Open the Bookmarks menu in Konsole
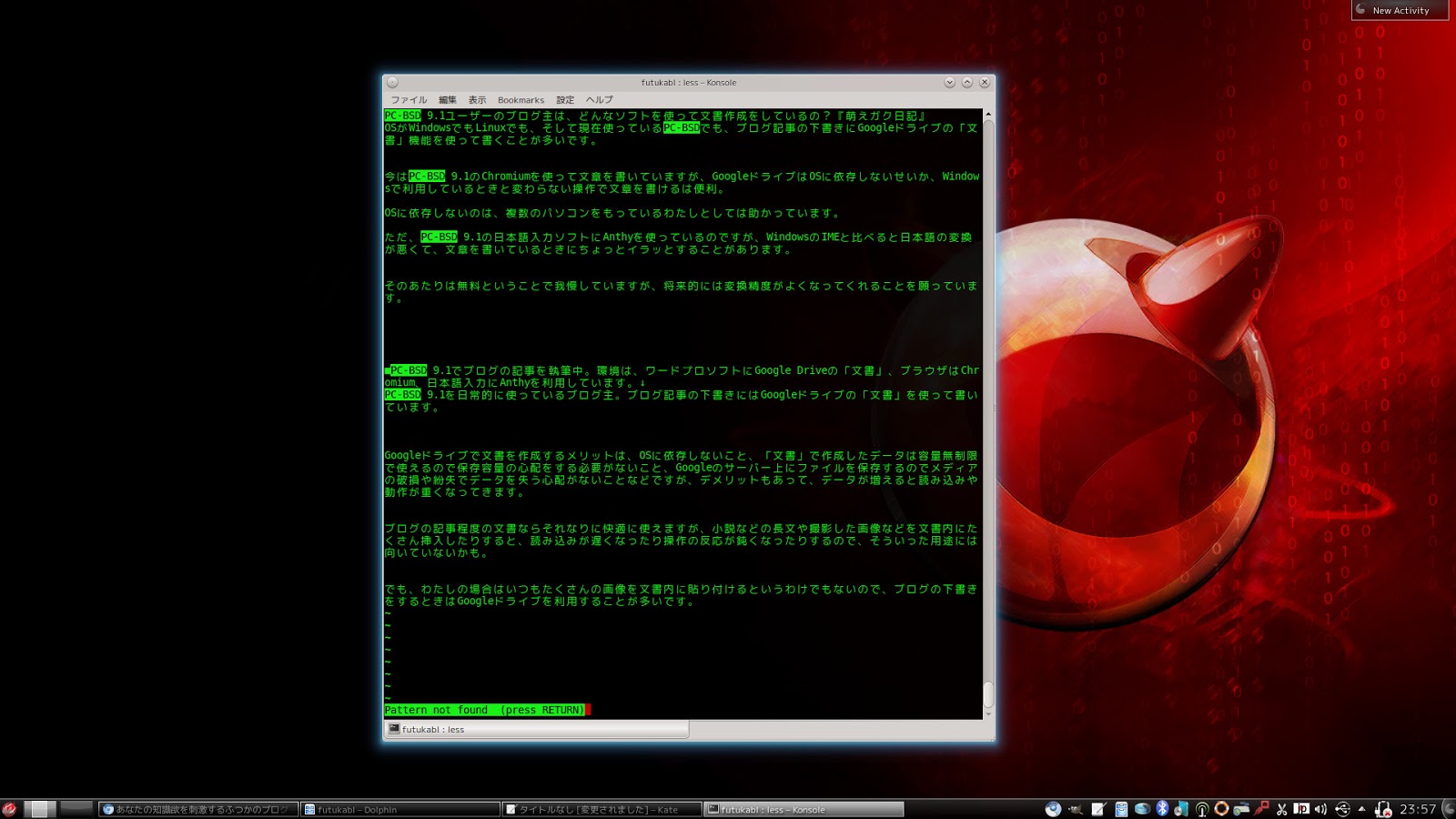This screenshot has width=1456, height=819. coord(521,100)
